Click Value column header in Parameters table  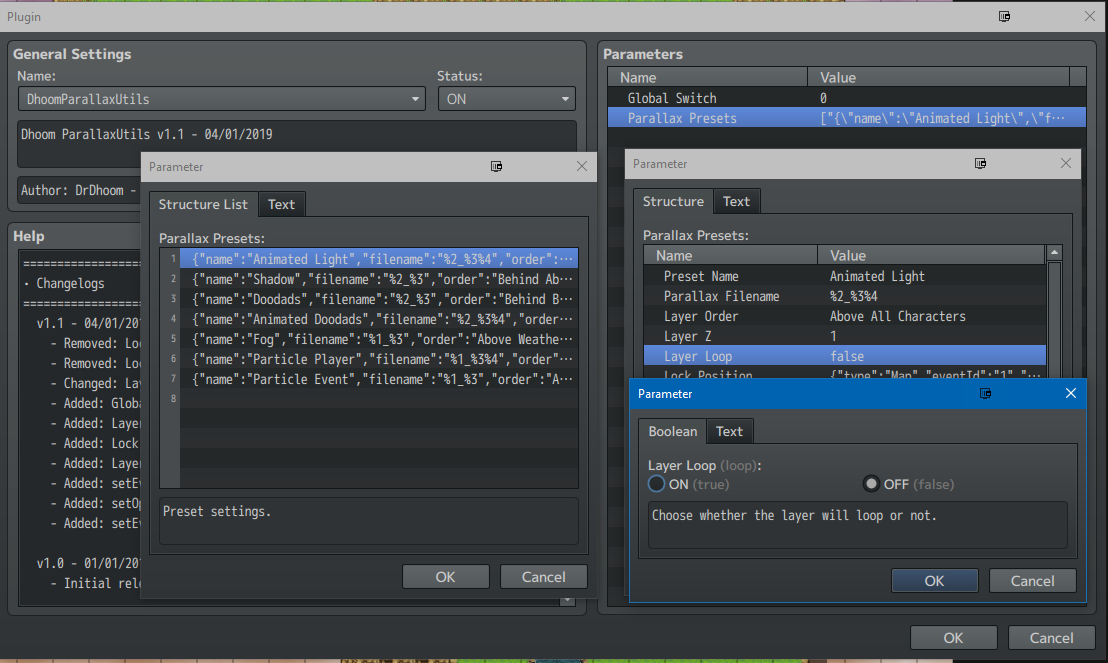point(938,78)
